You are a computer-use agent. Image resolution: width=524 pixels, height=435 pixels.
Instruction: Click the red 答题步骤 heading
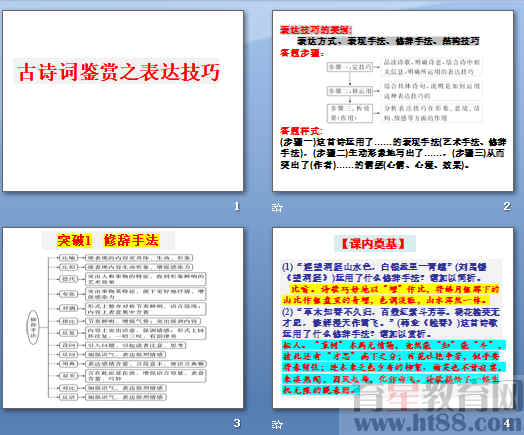point(302,53)
